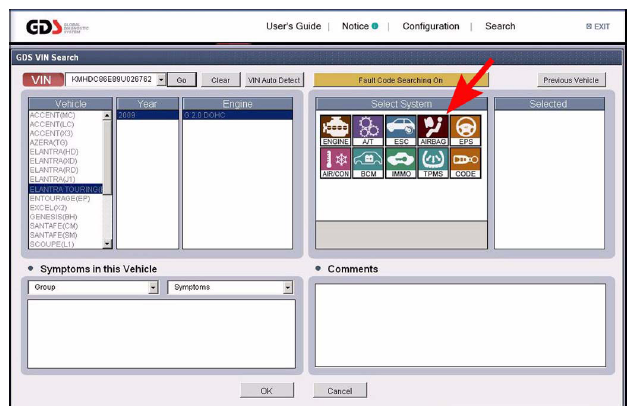Click the Go button
Image resolution: width=636 pixels, height=415 pixels.
tap(182, 80)
